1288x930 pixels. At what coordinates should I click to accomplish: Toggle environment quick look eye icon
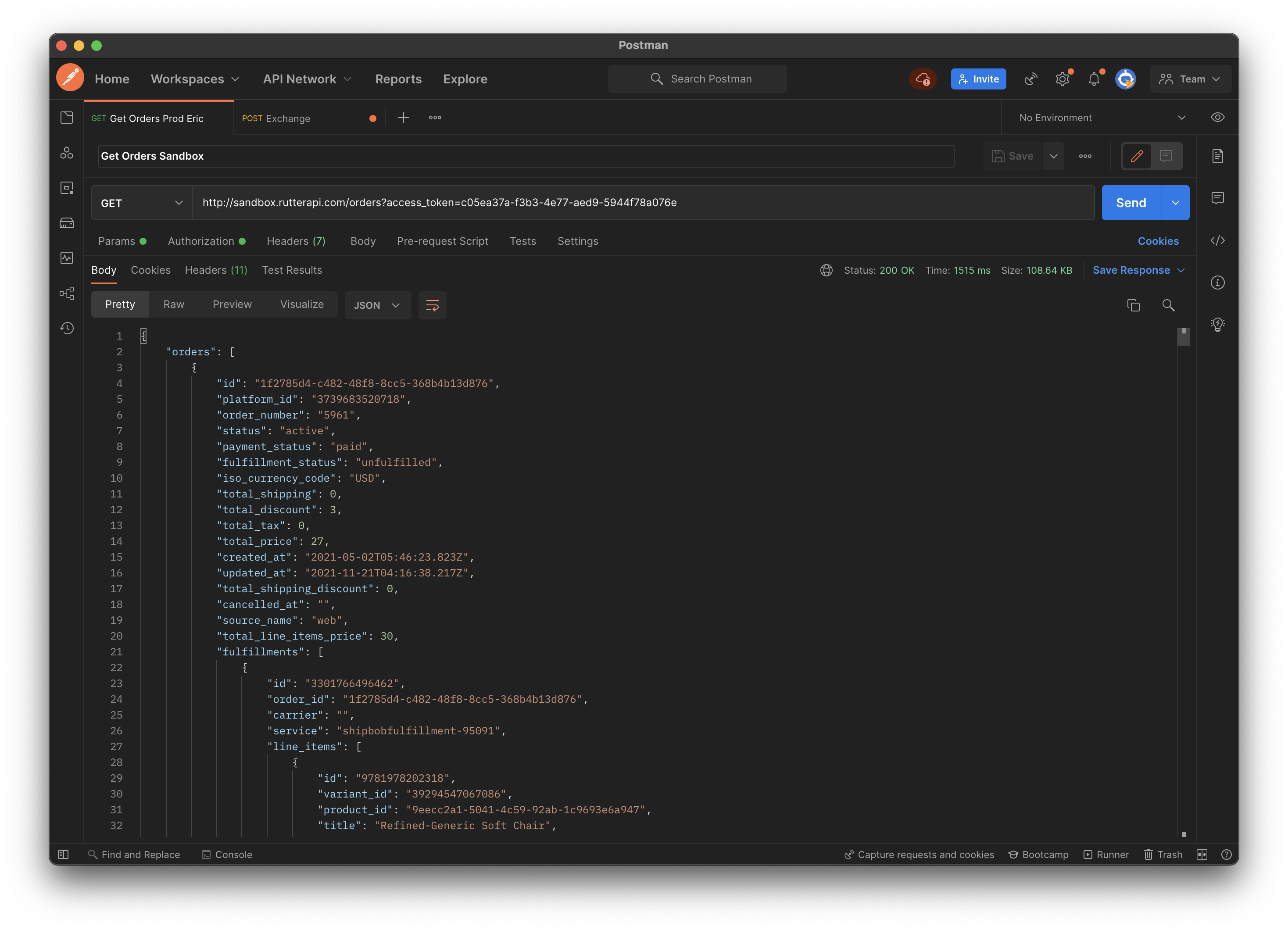coord(1217,118)
